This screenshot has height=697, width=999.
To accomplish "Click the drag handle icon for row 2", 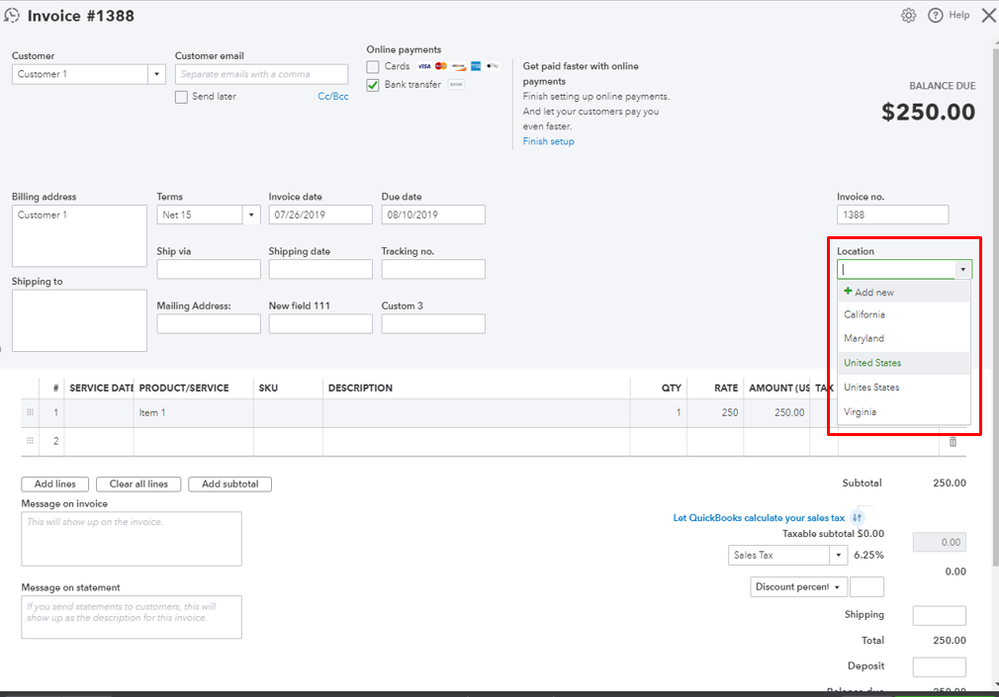I will coord(30,440).
